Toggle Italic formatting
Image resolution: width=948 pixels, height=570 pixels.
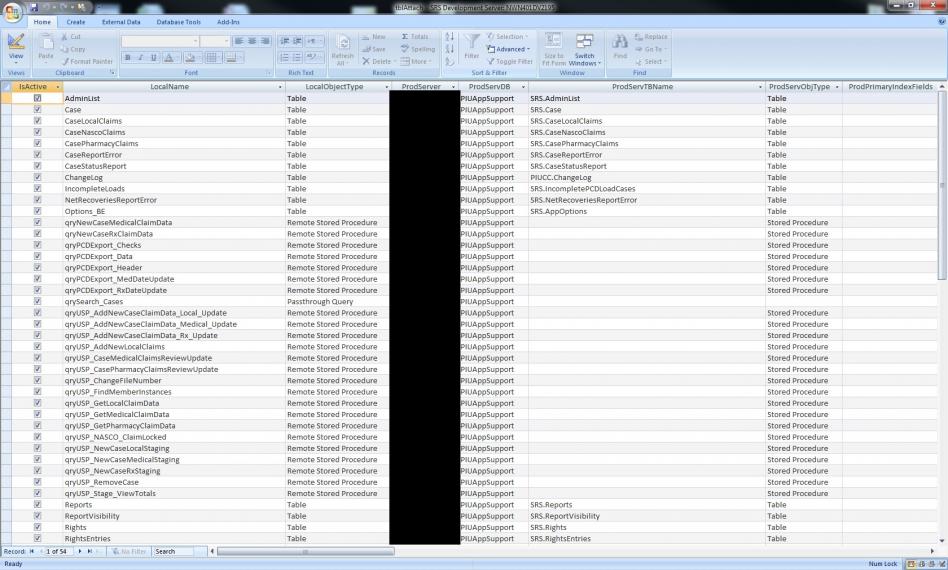coord(140,58)
